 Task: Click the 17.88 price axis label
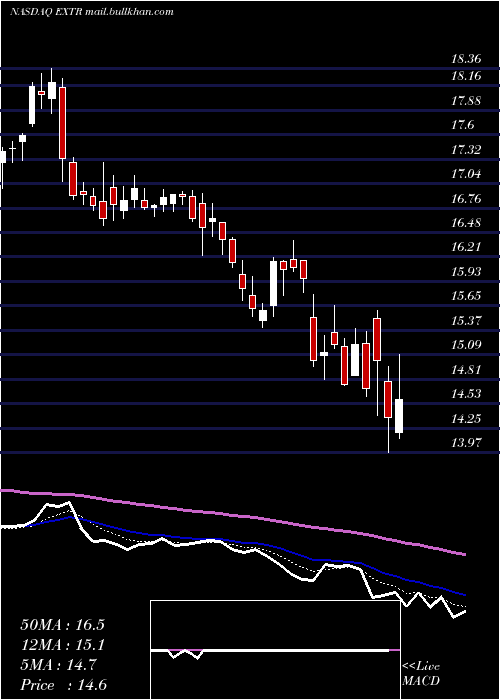(x=466, y=101)
